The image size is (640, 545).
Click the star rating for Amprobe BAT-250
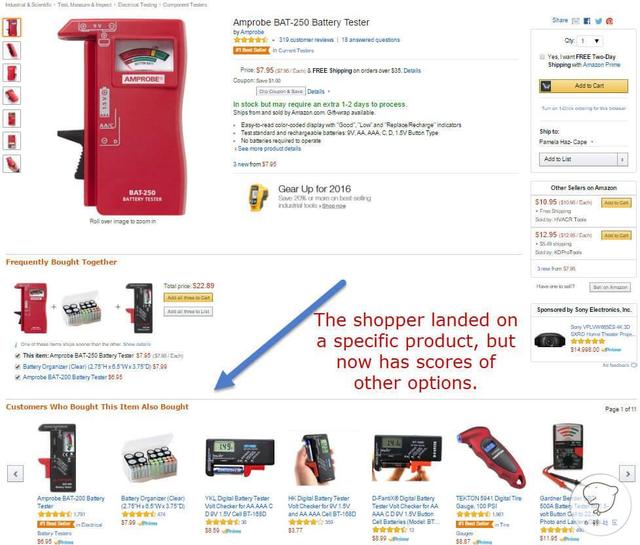pos(250,40)
